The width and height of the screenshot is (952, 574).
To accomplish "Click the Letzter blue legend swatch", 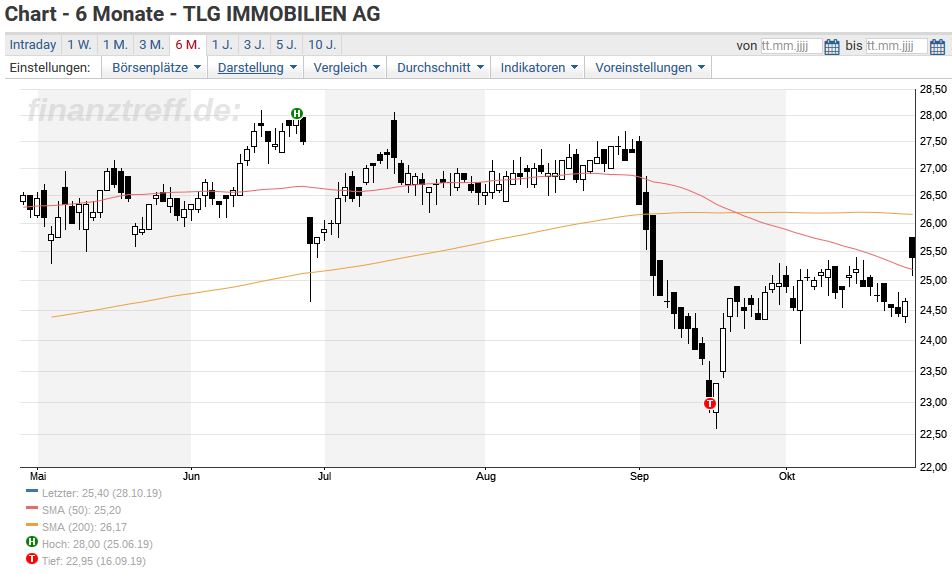I will pos(32,491).
